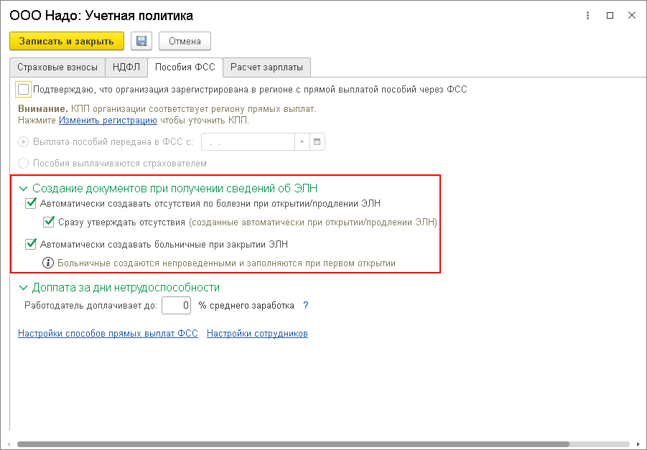Collapse Создание документов при получении сведений section
Viewport: 647px width, 450px height.
click(24, 188)
